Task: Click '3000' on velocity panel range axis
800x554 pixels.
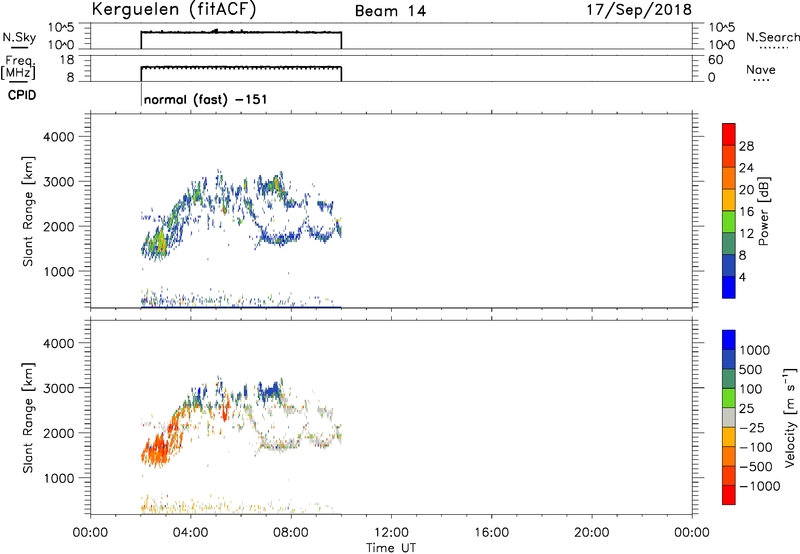Action: click(58, 388)
